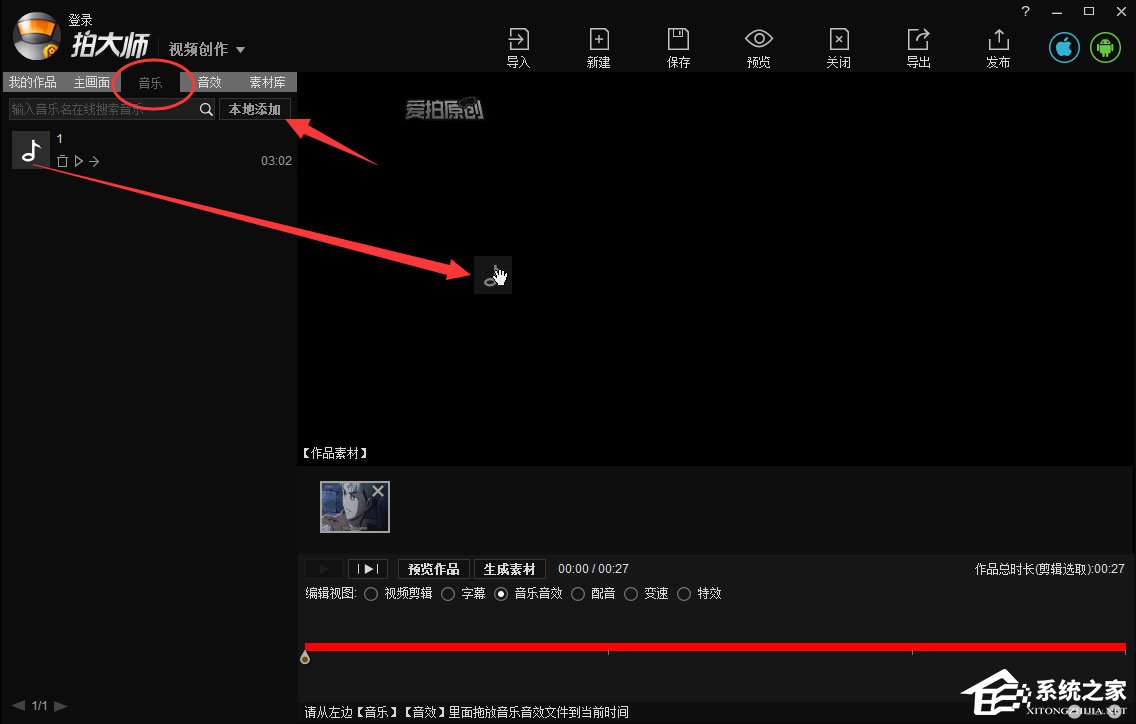Click the 生成素材 button
Viewport: 1136px width, 724px height.
[x=509, y=569]
